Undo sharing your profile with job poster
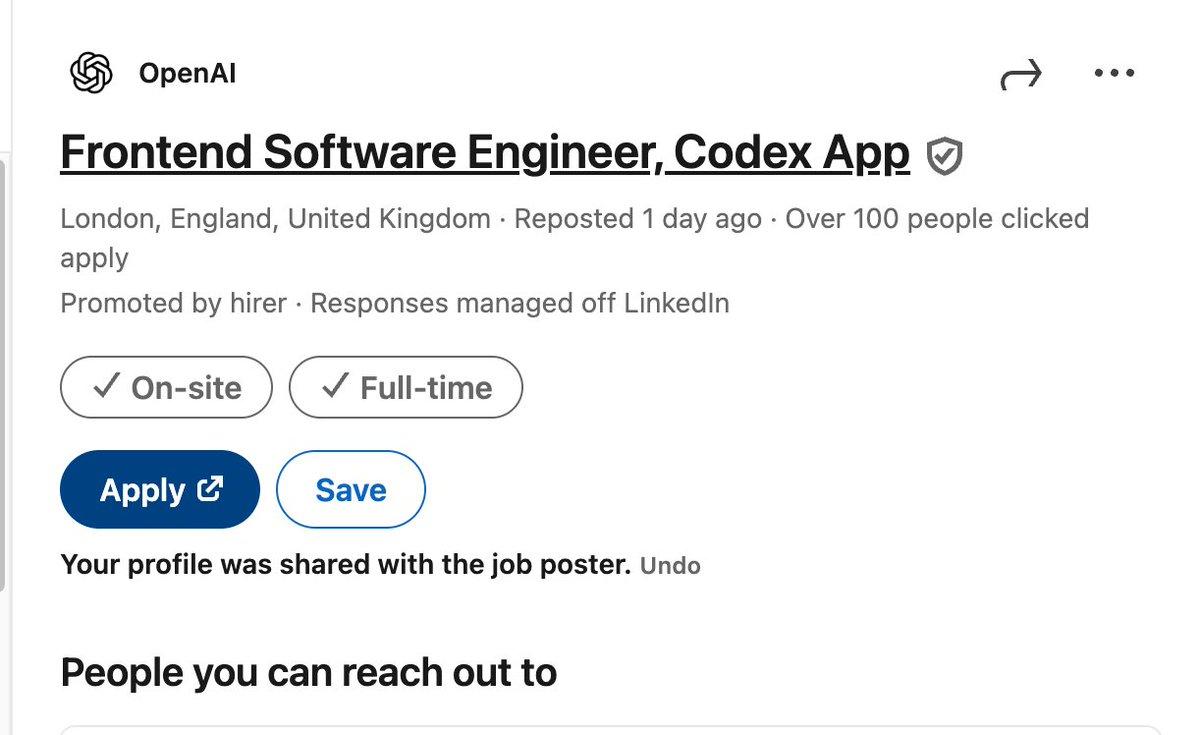The height and width of the screenshot is (735, 1200). 670,566
